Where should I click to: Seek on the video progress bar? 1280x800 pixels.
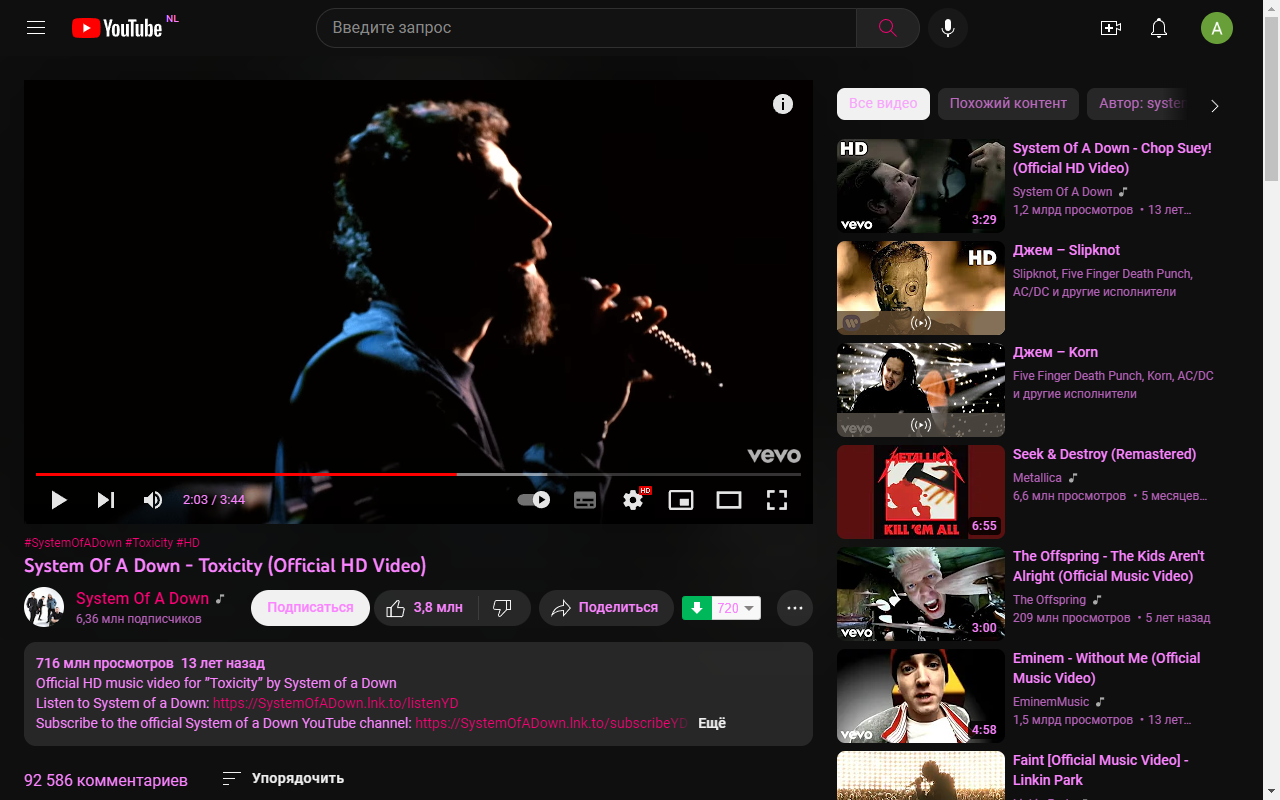coord(418,474)
